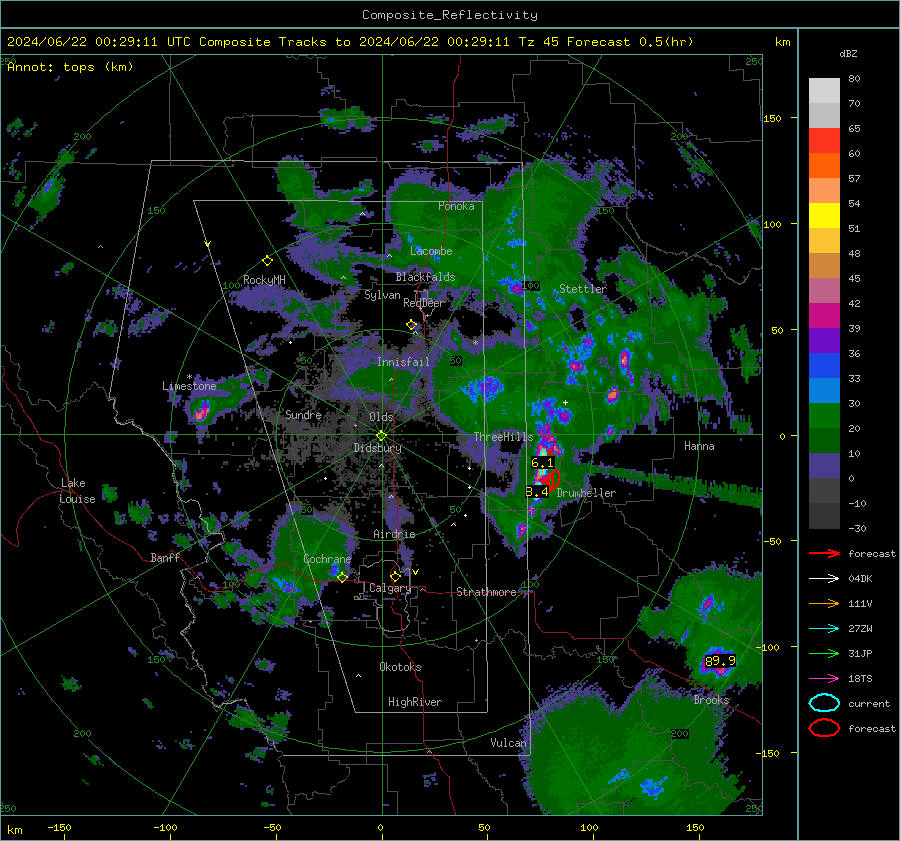Click the Ponoka city label
Viewport: 900px width, 841px height.
point(456,206)
